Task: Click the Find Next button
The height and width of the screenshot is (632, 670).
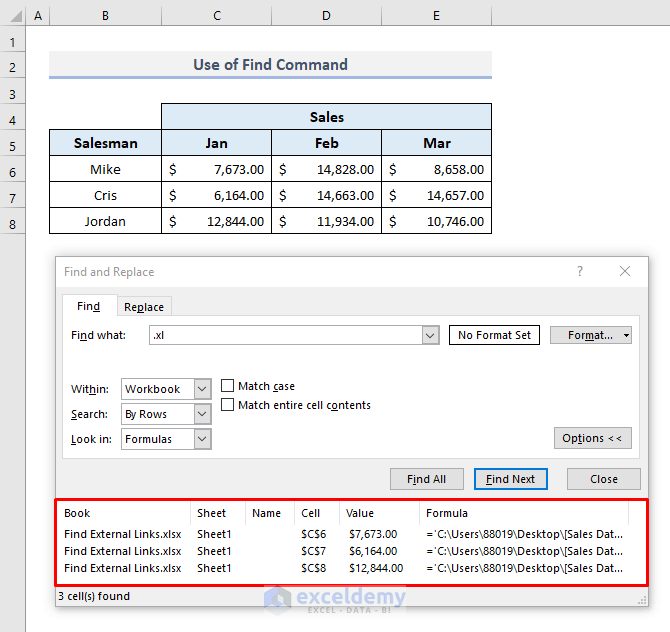Action: [x=511, y=479]
